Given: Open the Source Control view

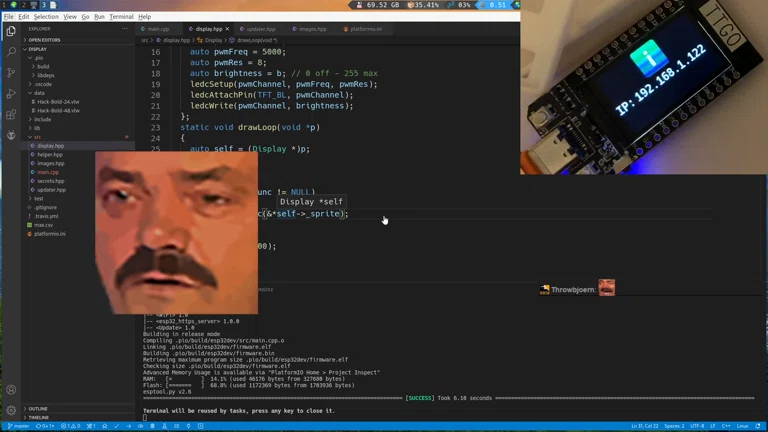Looking at the screenshot, I should pos(11,72).
